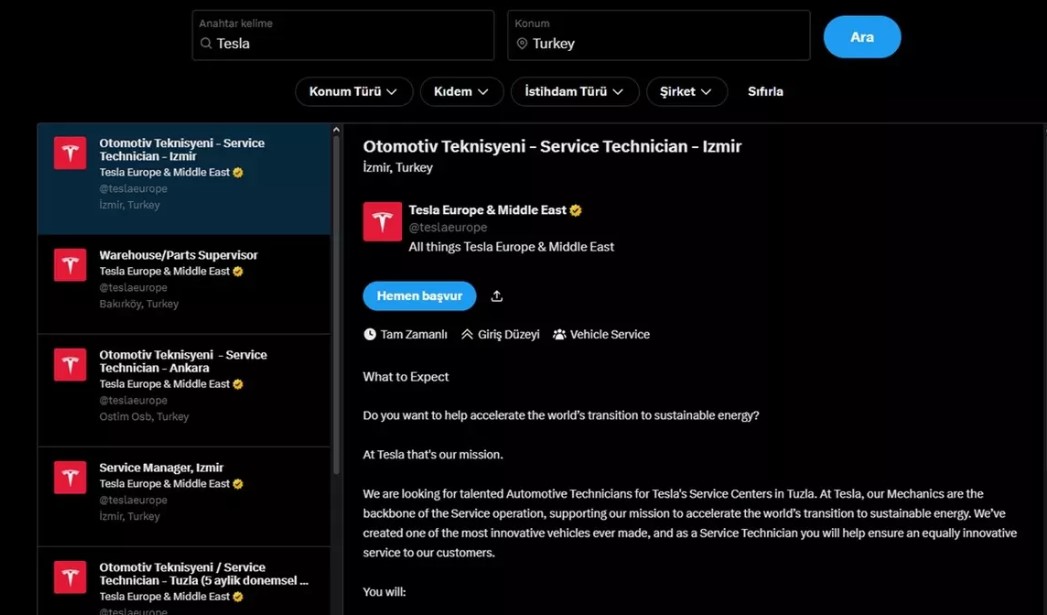Viewport: 1047px width, 615px height.
Task: Click the İzmir, Turkey location under the detail title
Action: pyautogui.click(x=398, y=168)
